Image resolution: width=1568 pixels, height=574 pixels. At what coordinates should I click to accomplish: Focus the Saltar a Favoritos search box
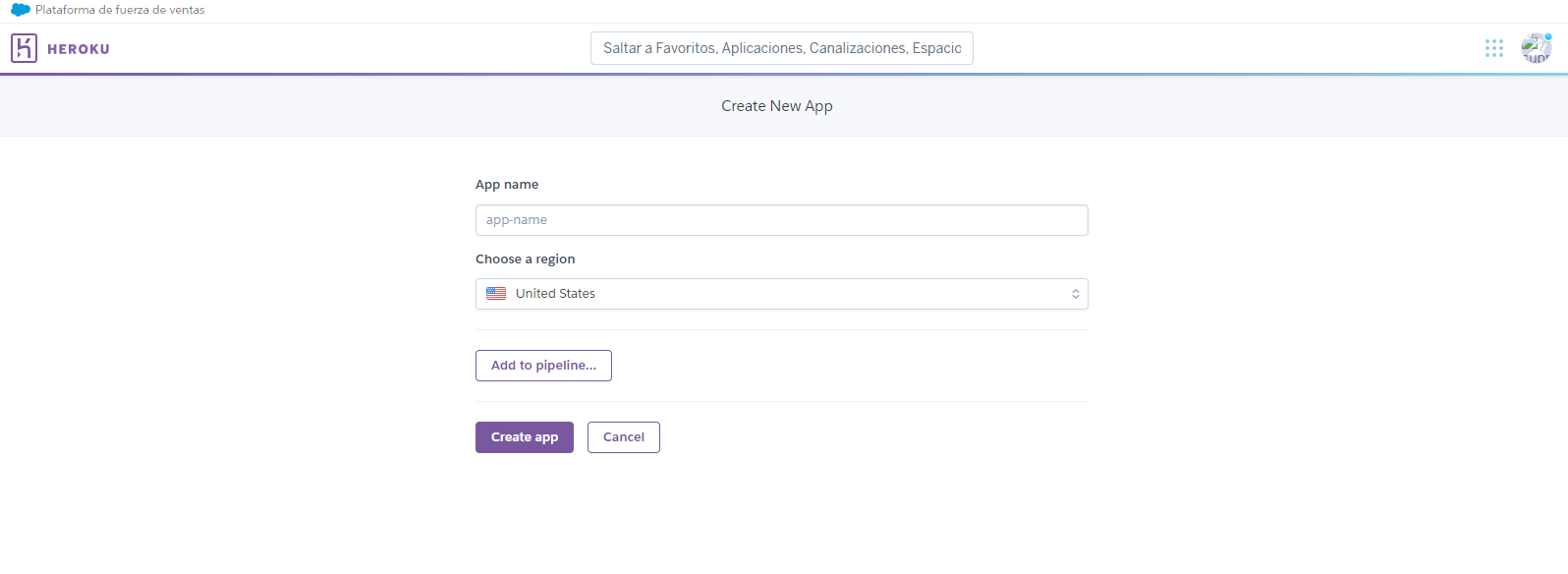pyautogui.click(x=782, y=48)
